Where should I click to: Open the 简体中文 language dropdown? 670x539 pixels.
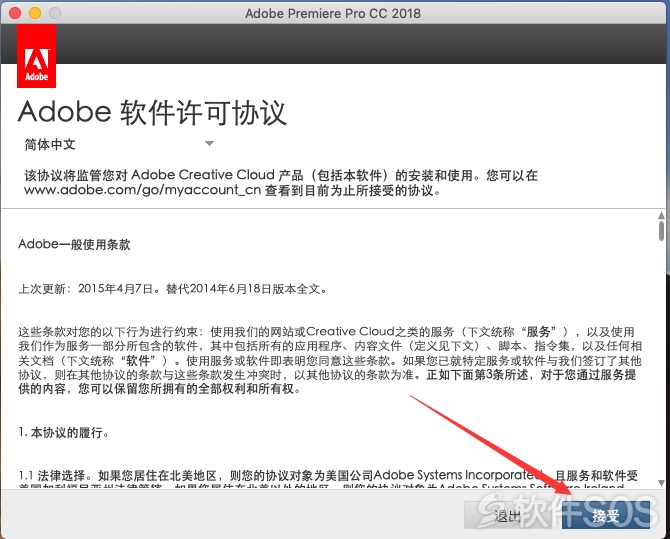coord(119,144)
